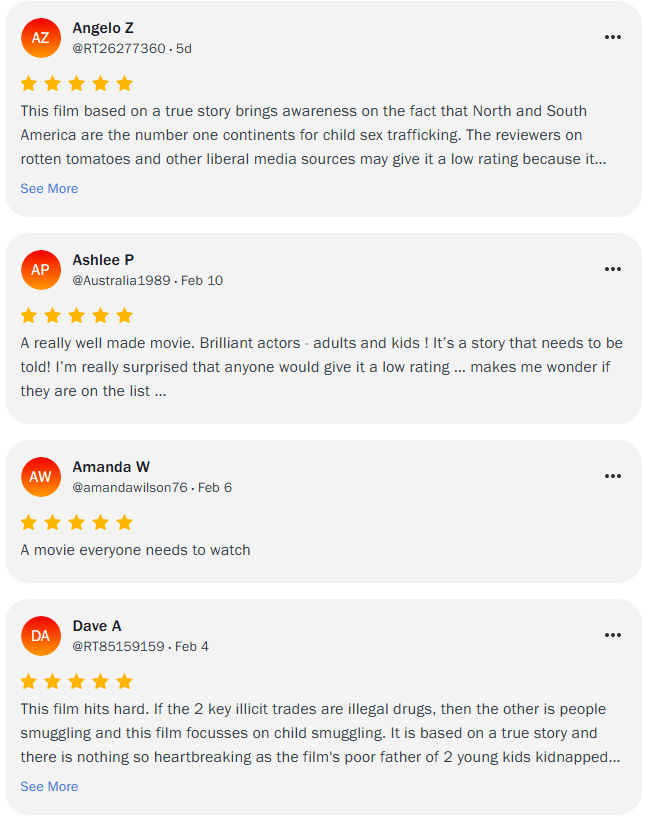
Task: Click the @RT26277360 username handle
Action: 119,49
